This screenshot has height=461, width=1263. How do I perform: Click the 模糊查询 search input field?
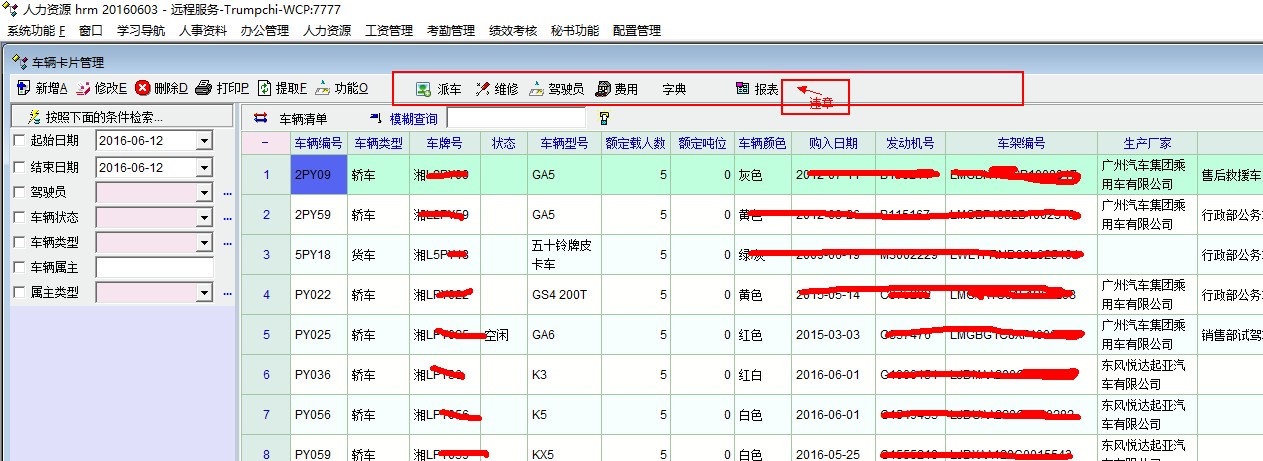tap(515, 119)
